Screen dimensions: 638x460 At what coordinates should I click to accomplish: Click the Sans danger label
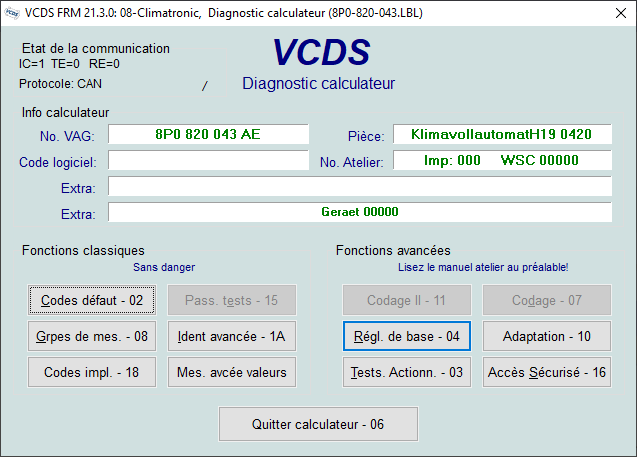tap(164, 267)
